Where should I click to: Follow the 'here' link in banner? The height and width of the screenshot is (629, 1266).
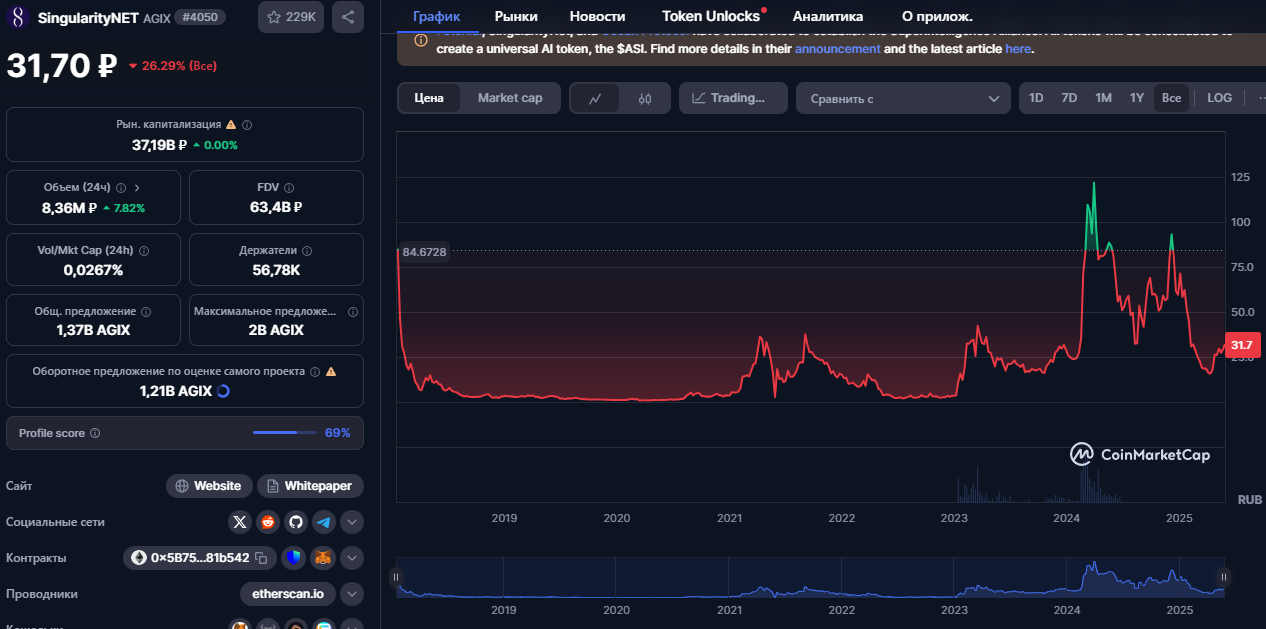(x=1018, y=48)
